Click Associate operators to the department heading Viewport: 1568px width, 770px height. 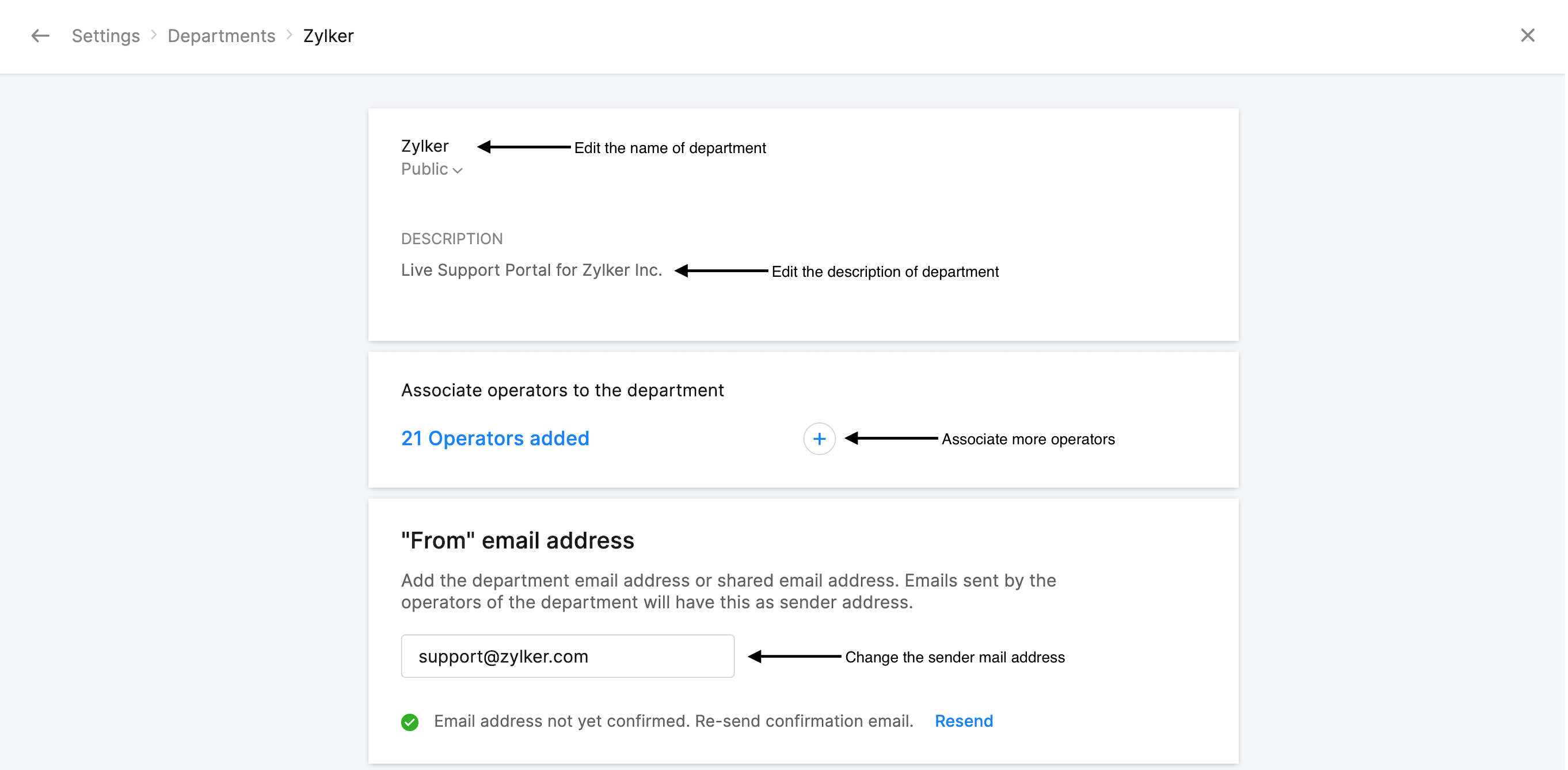click(x=562, y=390)
